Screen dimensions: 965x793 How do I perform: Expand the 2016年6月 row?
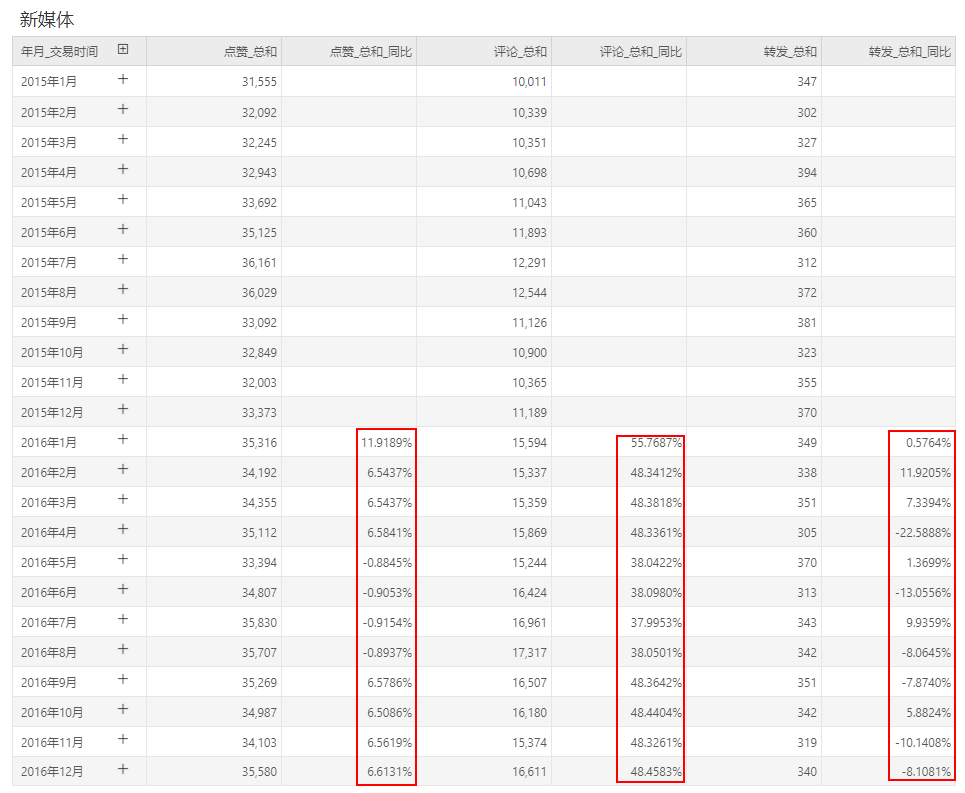click(x=123, y=589)
